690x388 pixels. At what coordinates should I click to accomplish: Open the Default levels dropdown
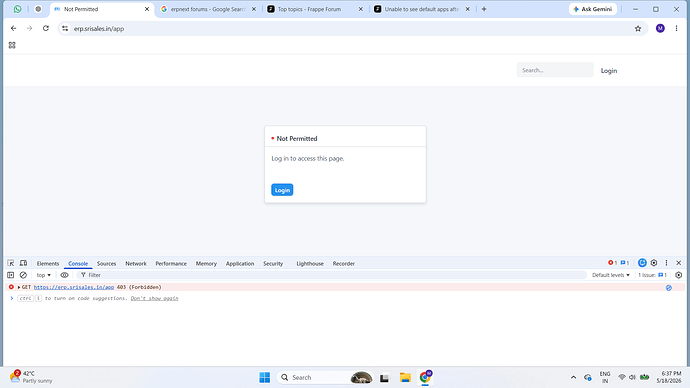(611, 275)
